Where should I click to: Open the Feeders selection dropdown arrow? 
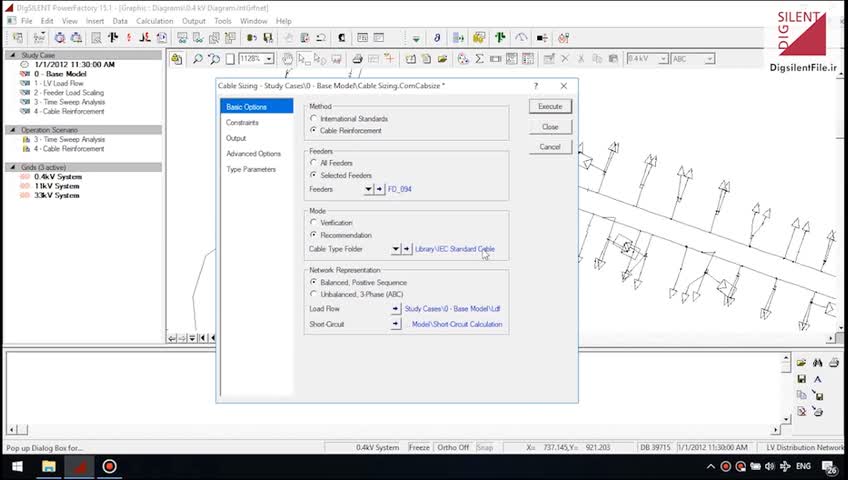(x=368, y=189)
